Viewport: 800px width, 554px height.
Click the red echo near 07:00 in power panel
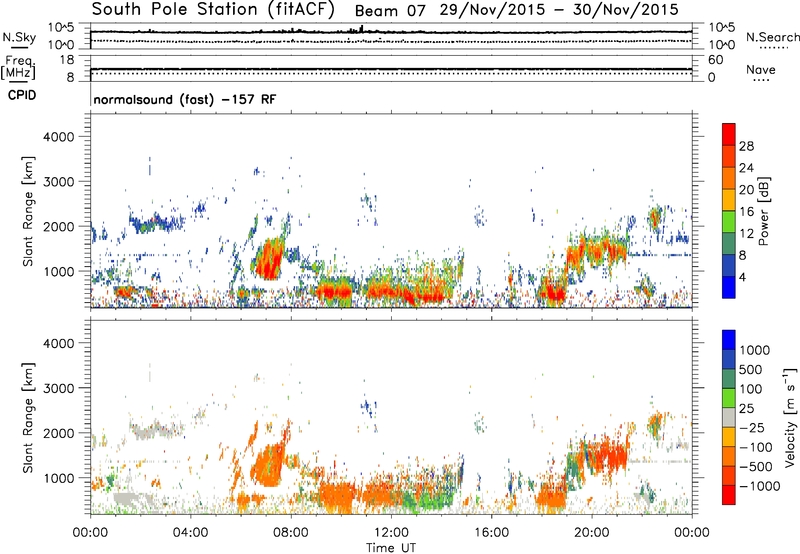[267, 261]
